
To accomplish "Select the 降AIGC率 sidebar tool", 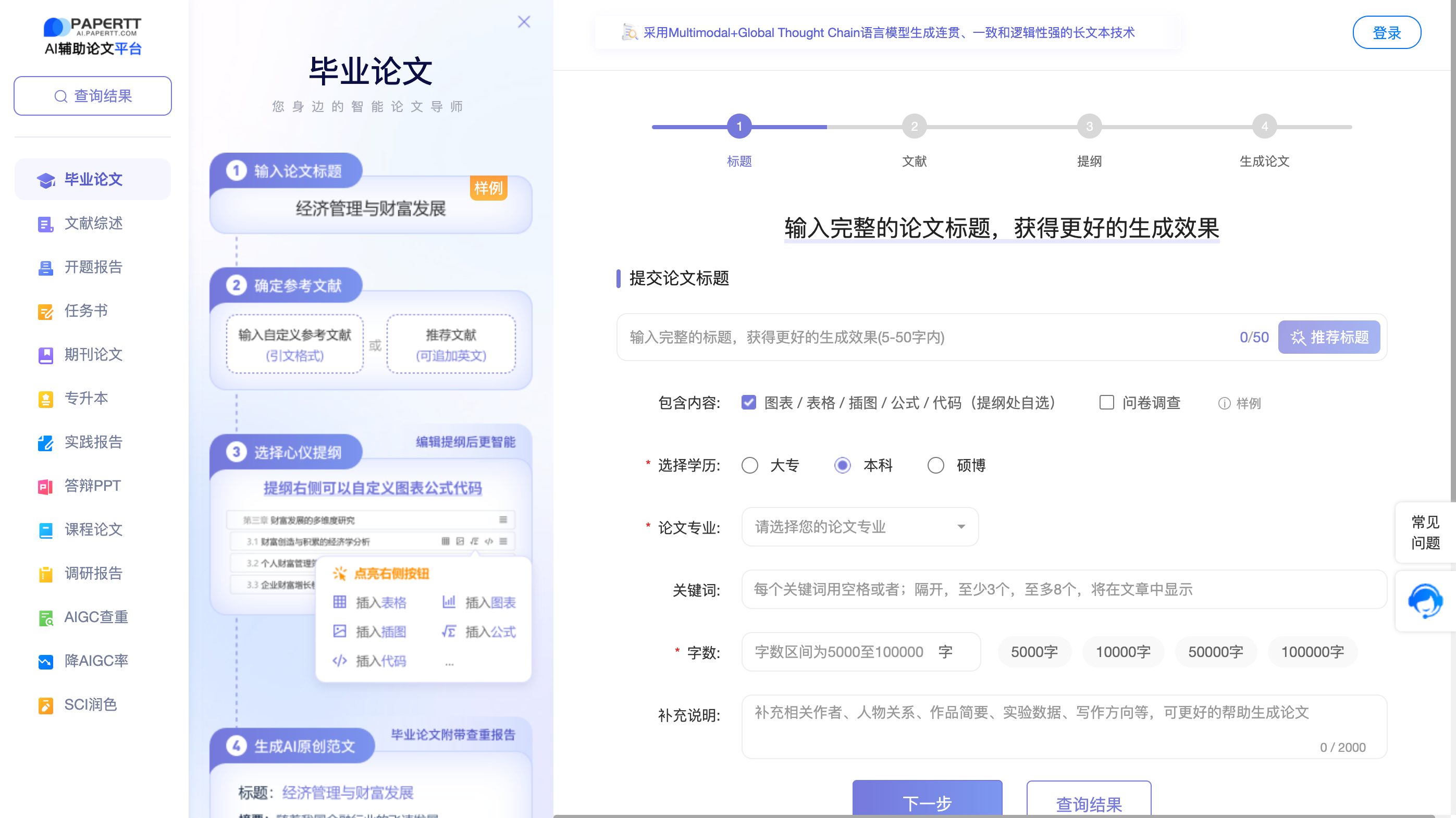I will tap(95, 660).
